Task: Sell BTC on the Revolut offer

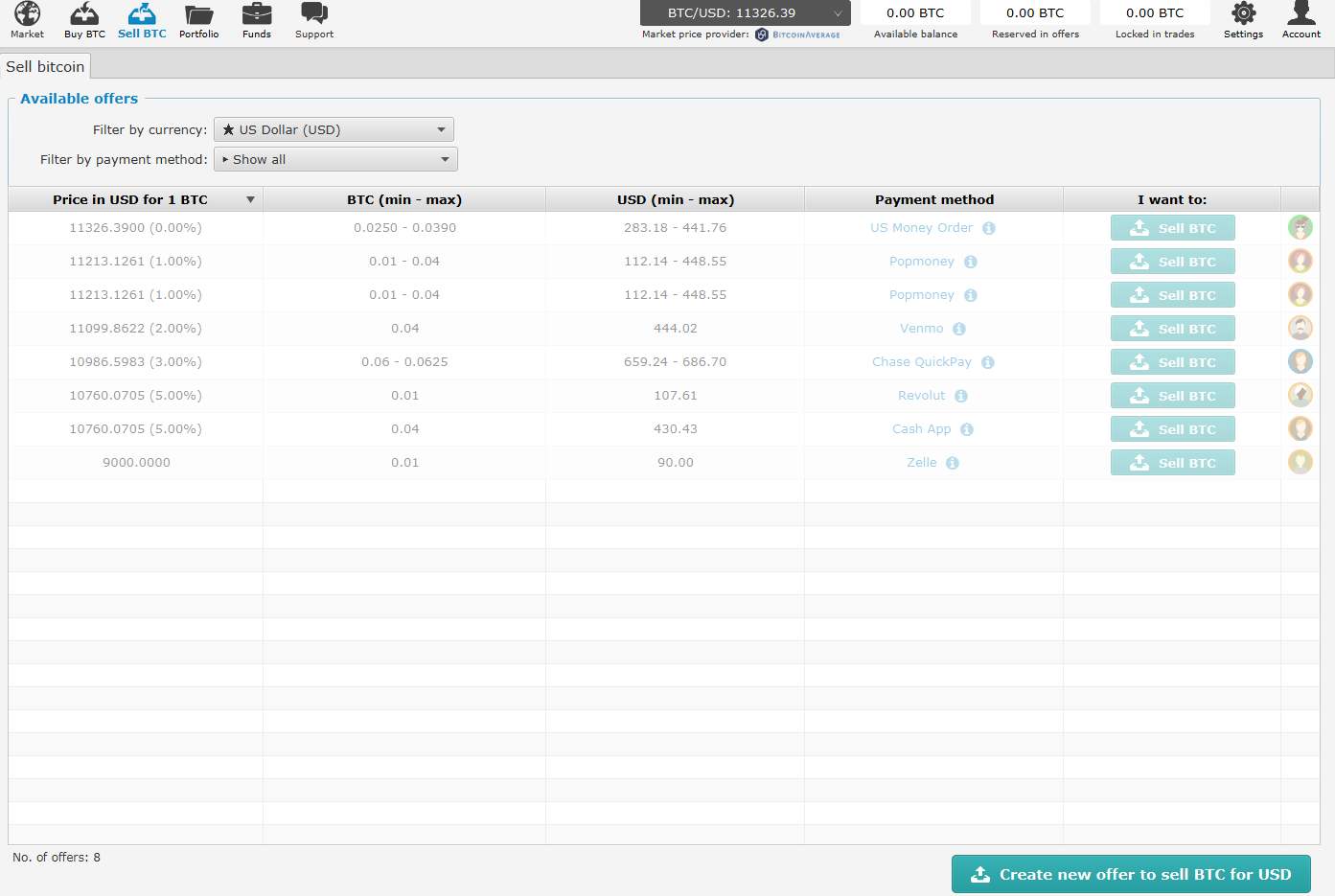Action: pyautogui.click(x=1173, y=396)
